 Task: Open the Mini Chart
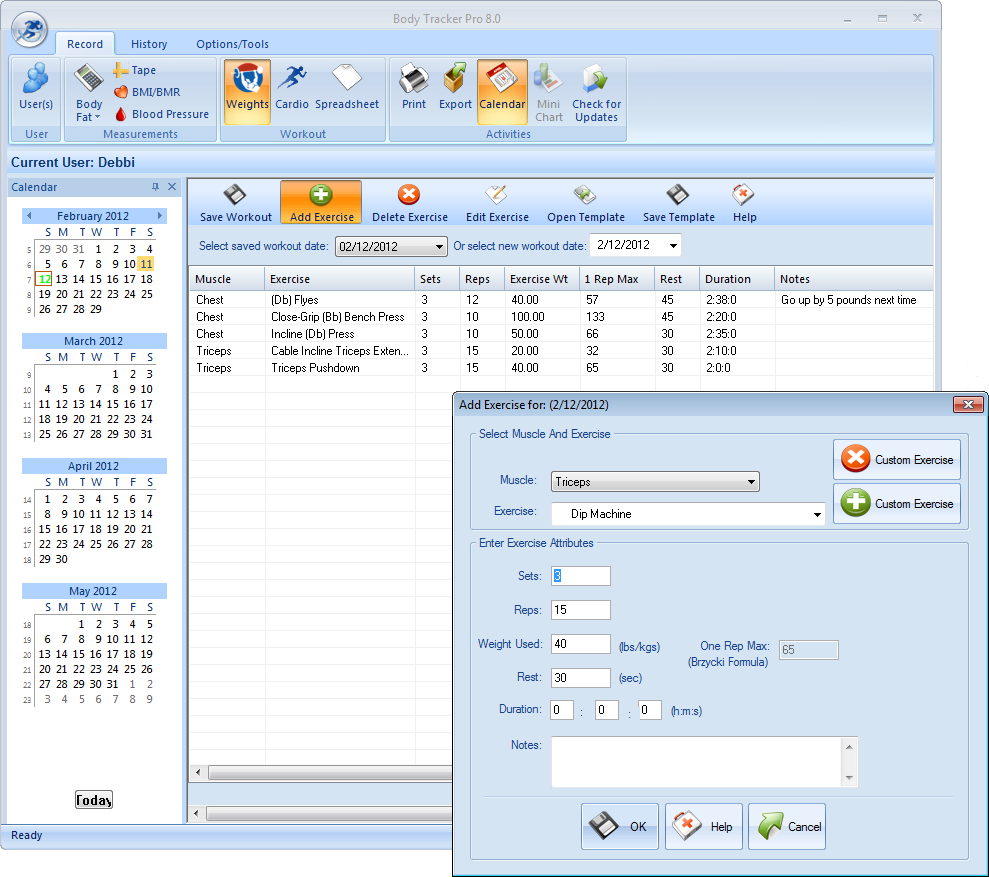point(549,93)
